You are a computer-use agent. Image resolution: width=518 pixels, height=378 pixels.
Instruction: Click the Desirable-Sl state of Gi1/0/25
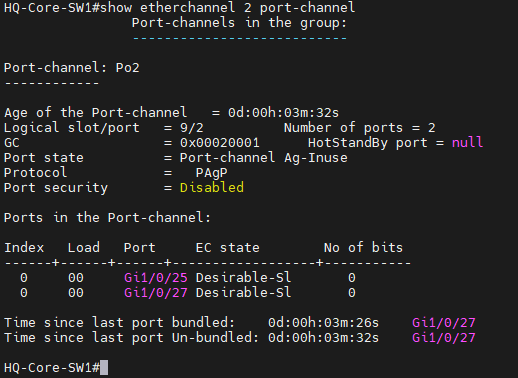coord(243,278)
